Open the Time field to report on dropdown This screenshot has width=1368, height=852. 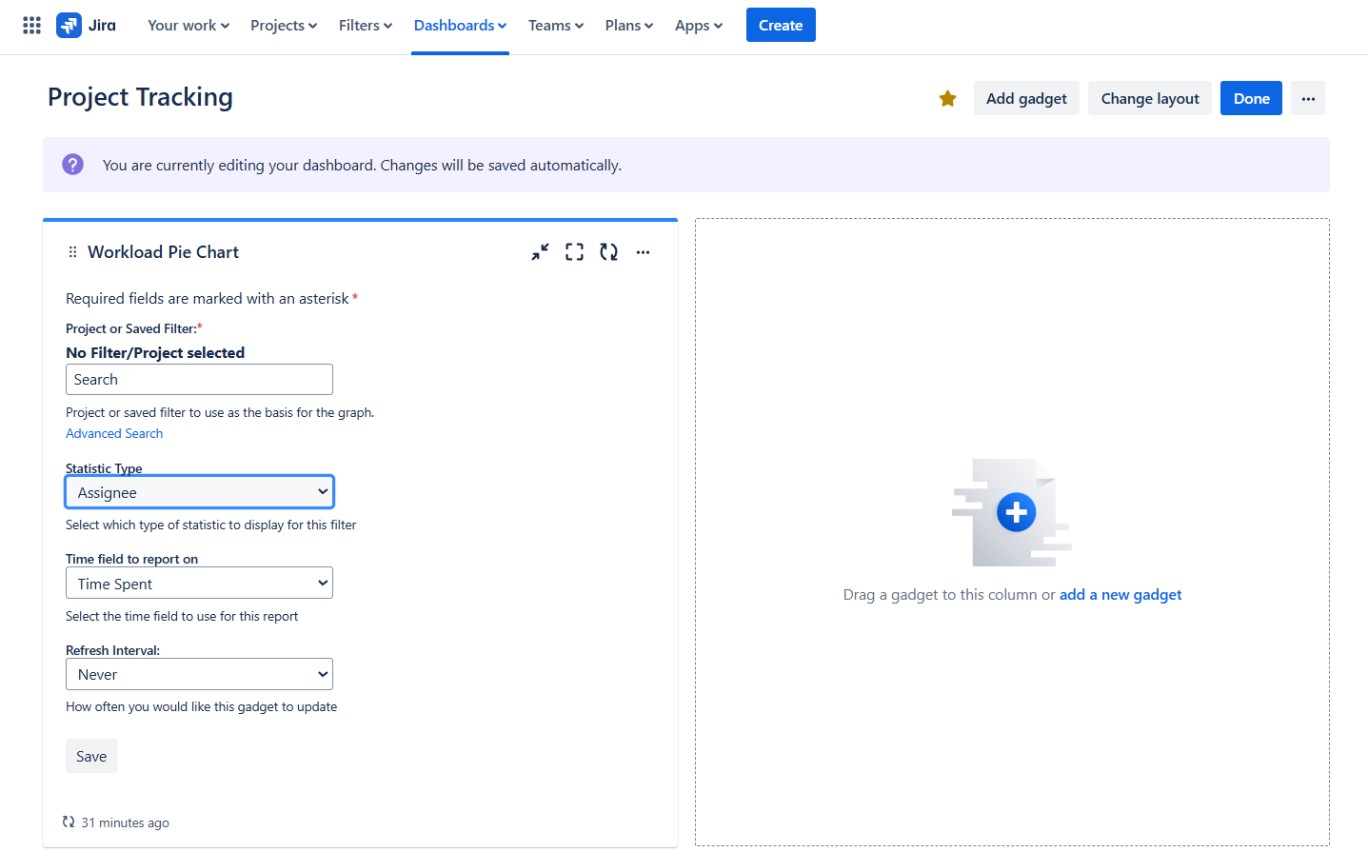pyautogui.click(x=199, y=583)
